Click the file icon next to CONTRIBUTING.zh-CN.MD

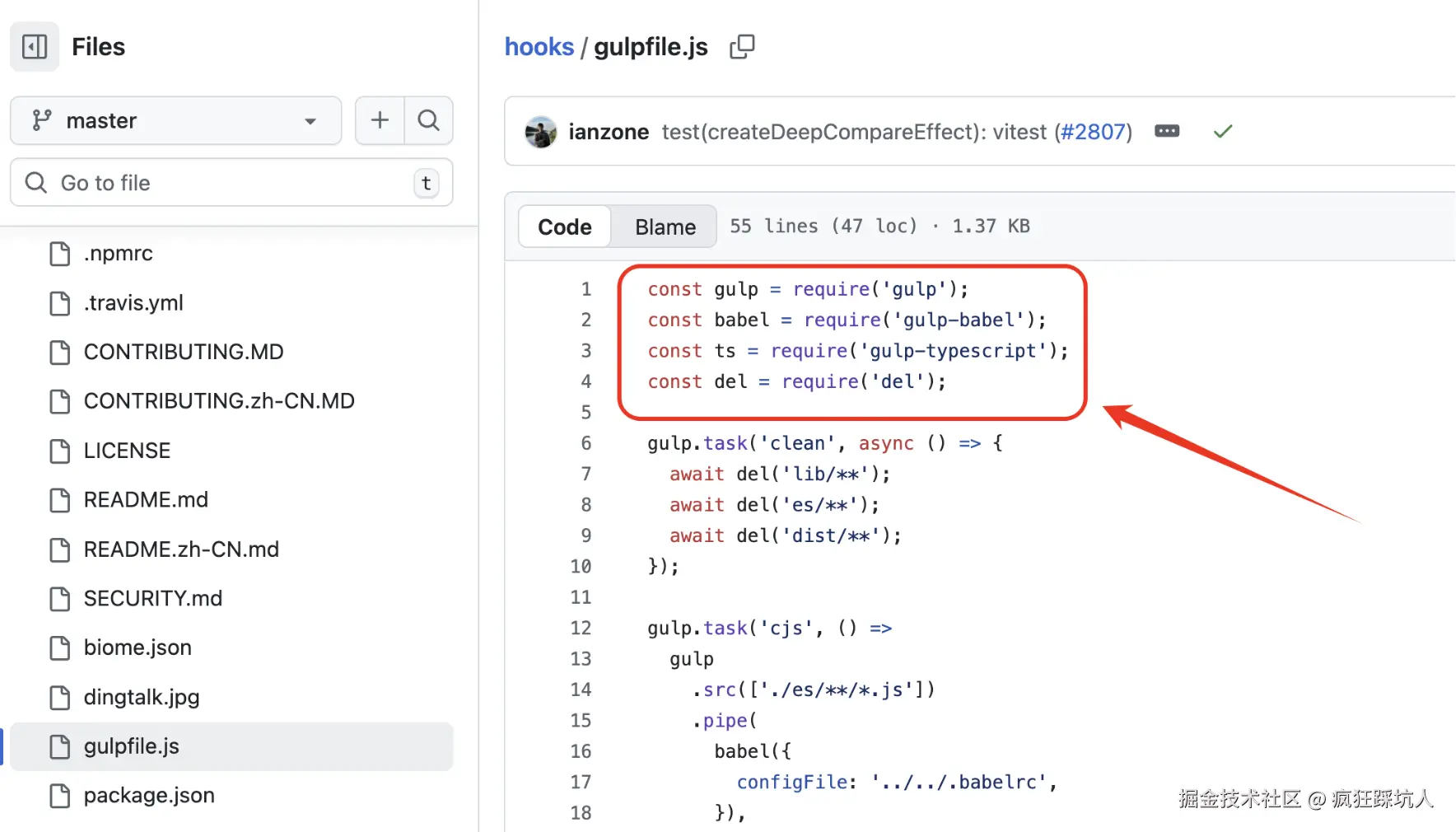tap(60, 401)
